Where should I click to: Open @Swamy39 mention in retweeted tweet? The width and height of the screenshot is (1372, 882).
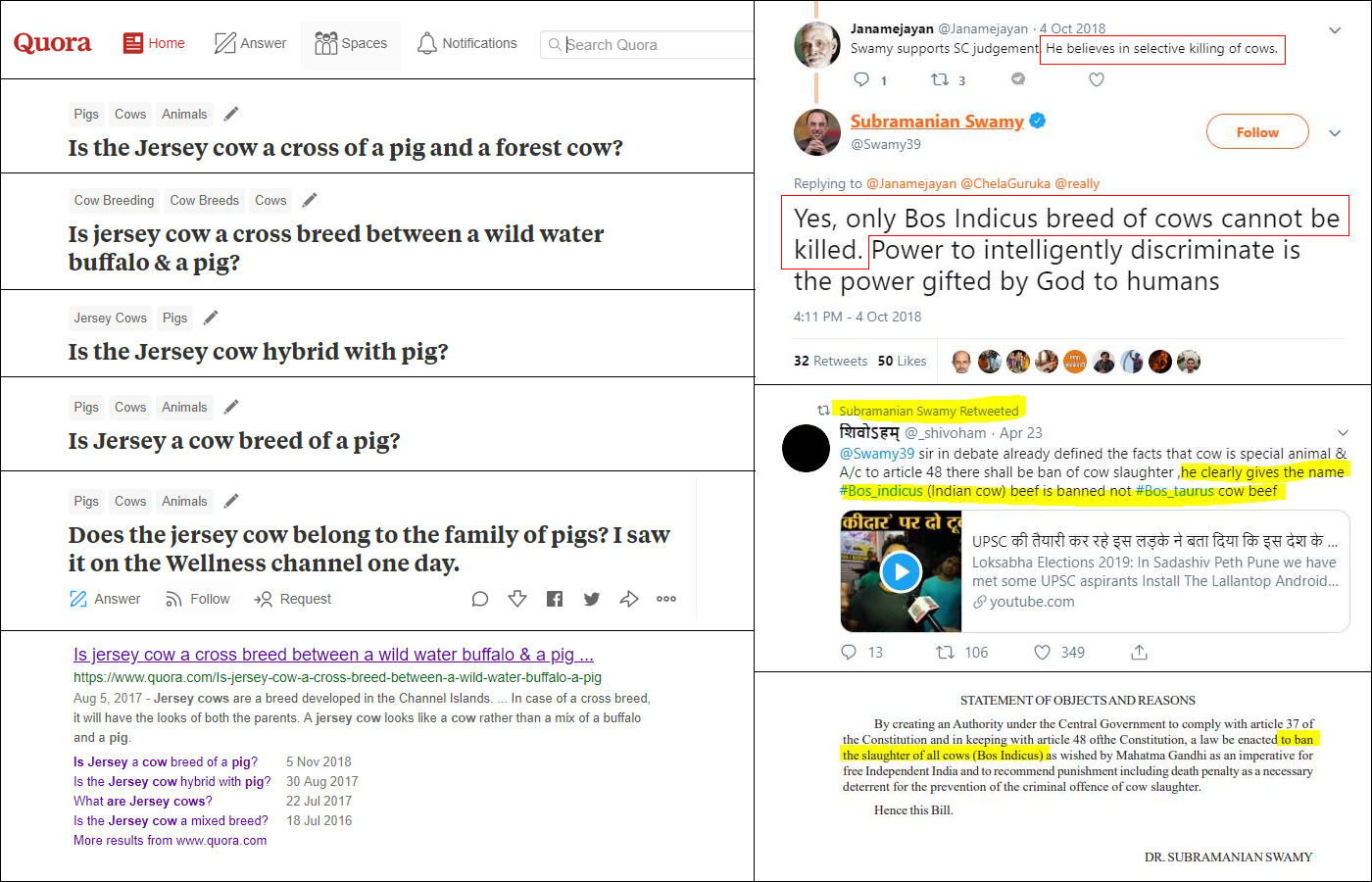877,453
